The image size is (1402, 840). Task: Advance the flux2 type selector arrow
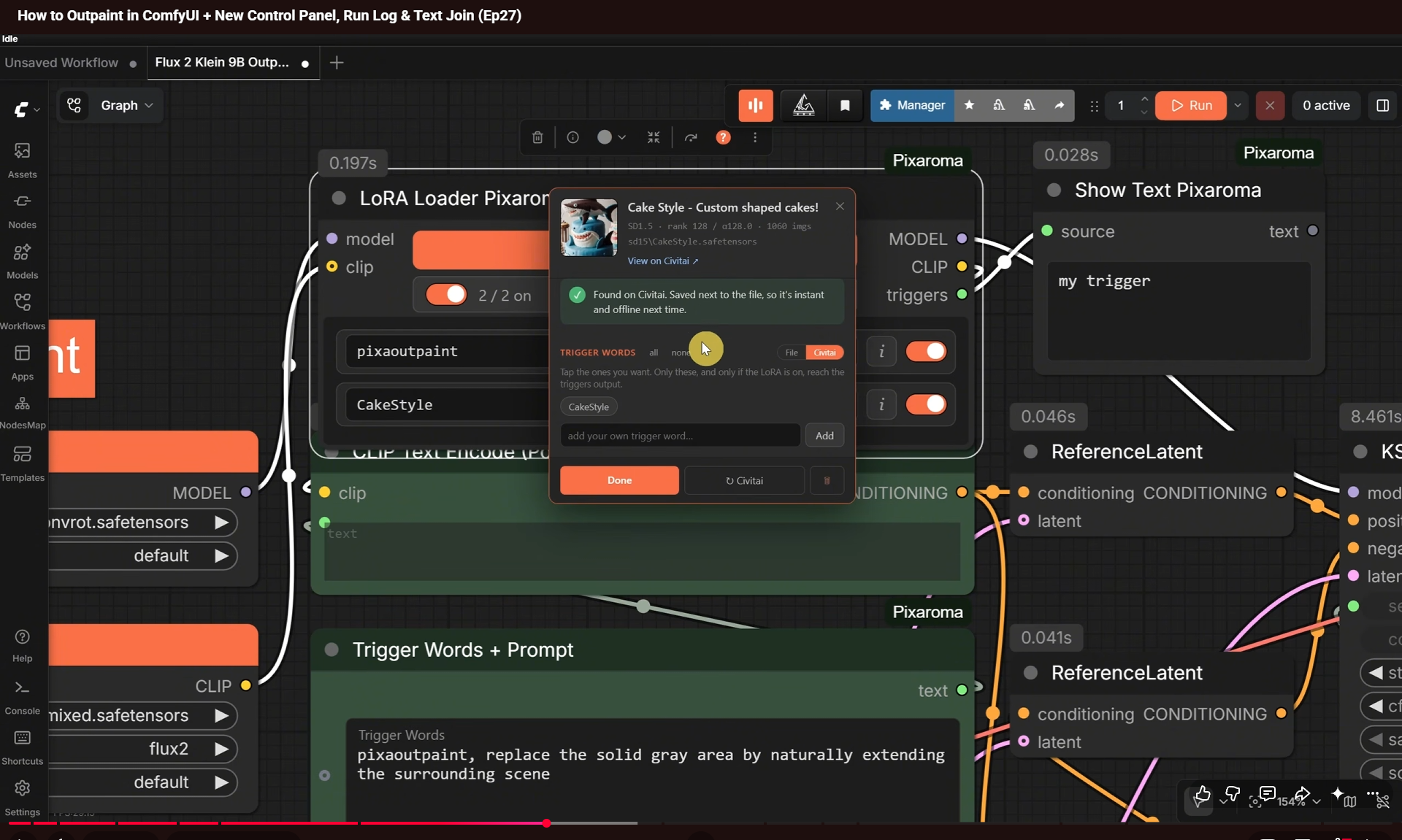point(222,749)
